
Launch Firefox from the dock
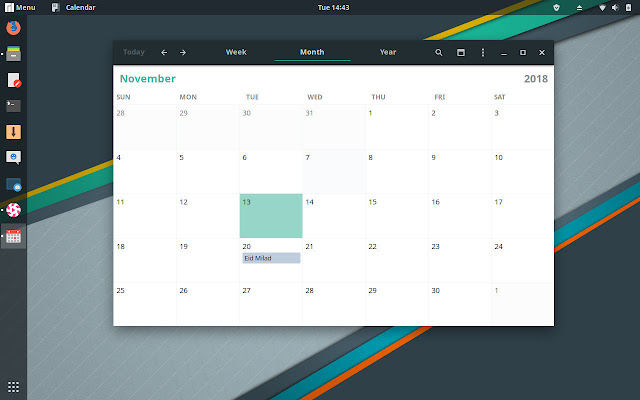(x=13, y=27)
